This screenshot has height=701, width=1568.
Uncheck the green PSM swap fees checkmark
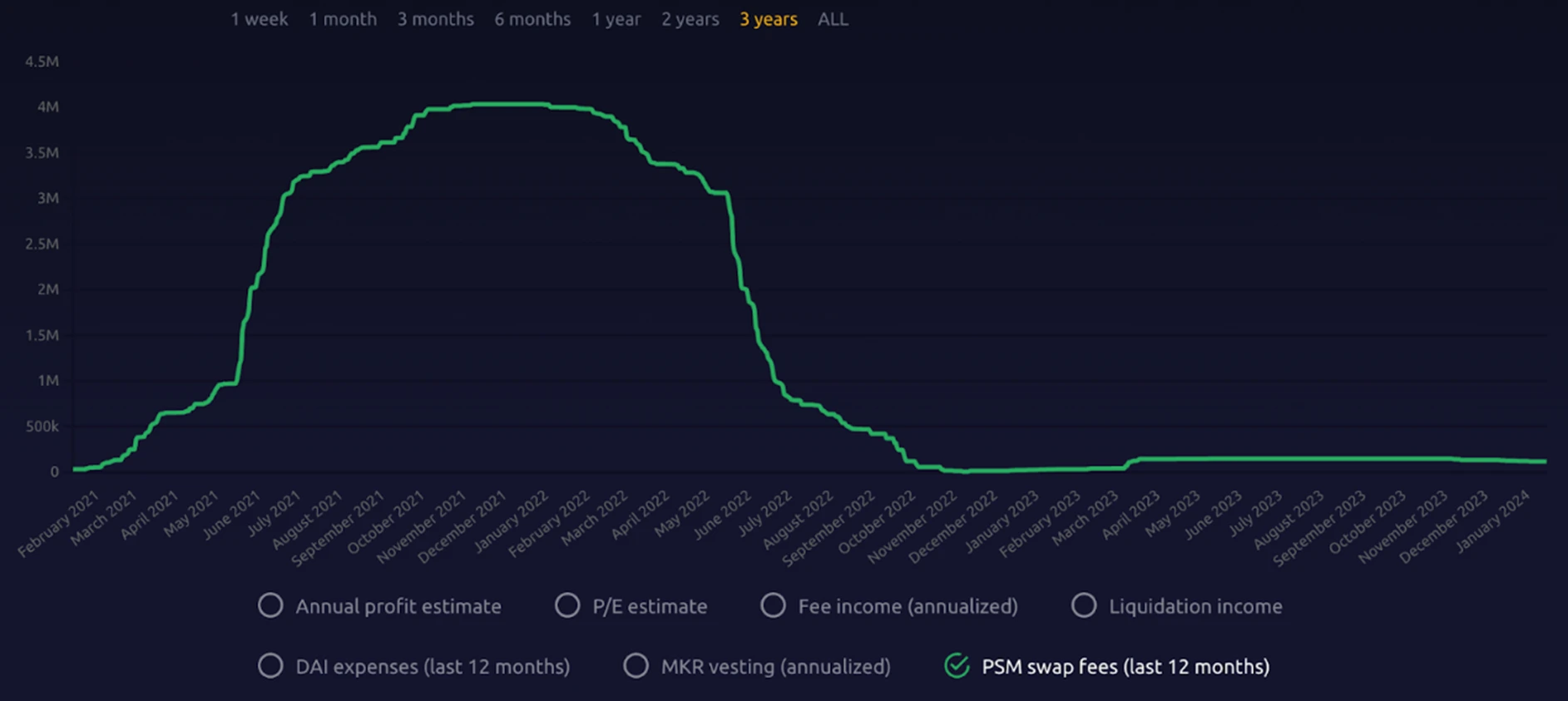click(957, 666)
